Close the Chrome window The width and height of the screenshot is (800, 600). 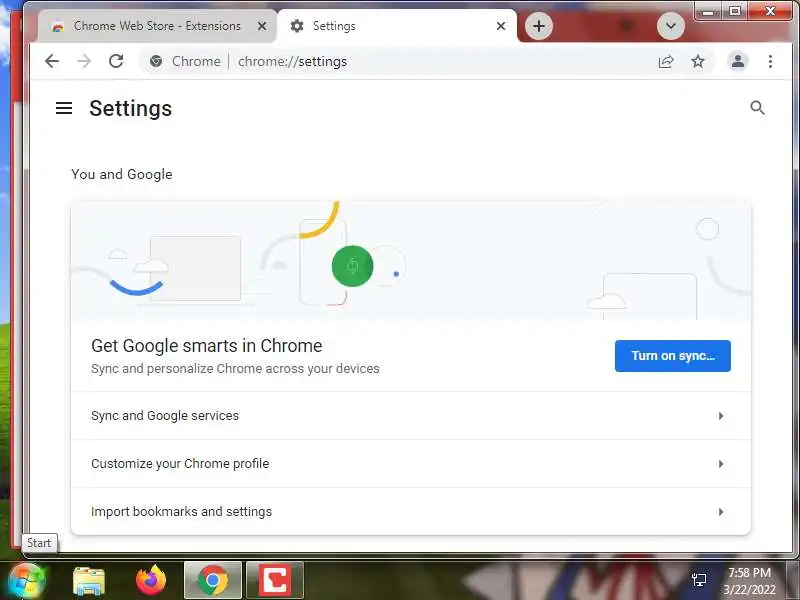click(x=770, y=11)
